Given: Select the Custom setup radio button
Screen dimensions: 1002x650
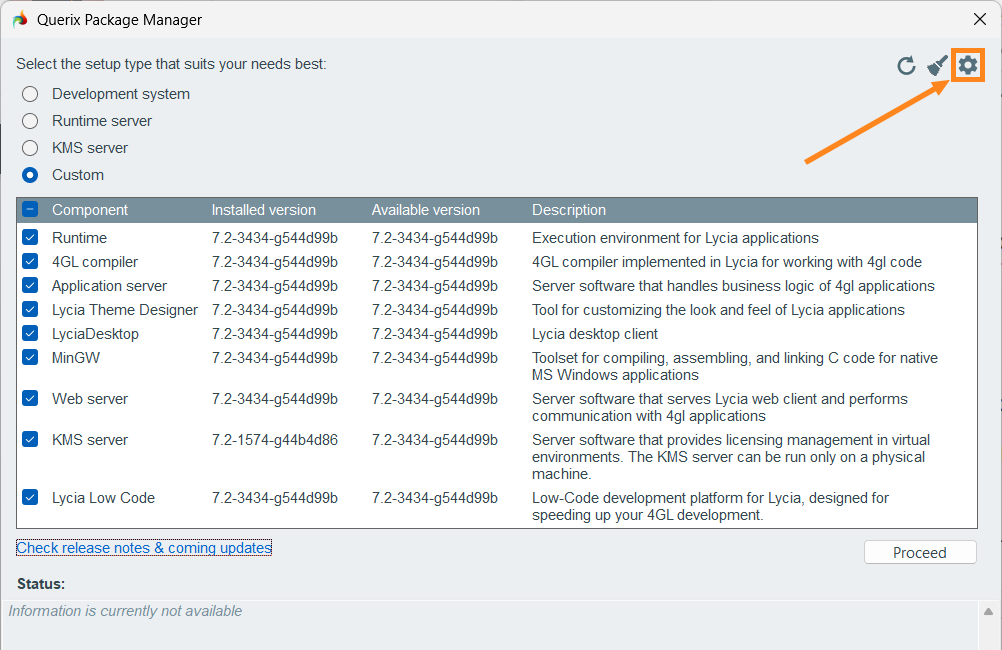Looking at the screenshot, I should [x=31, y=175].
